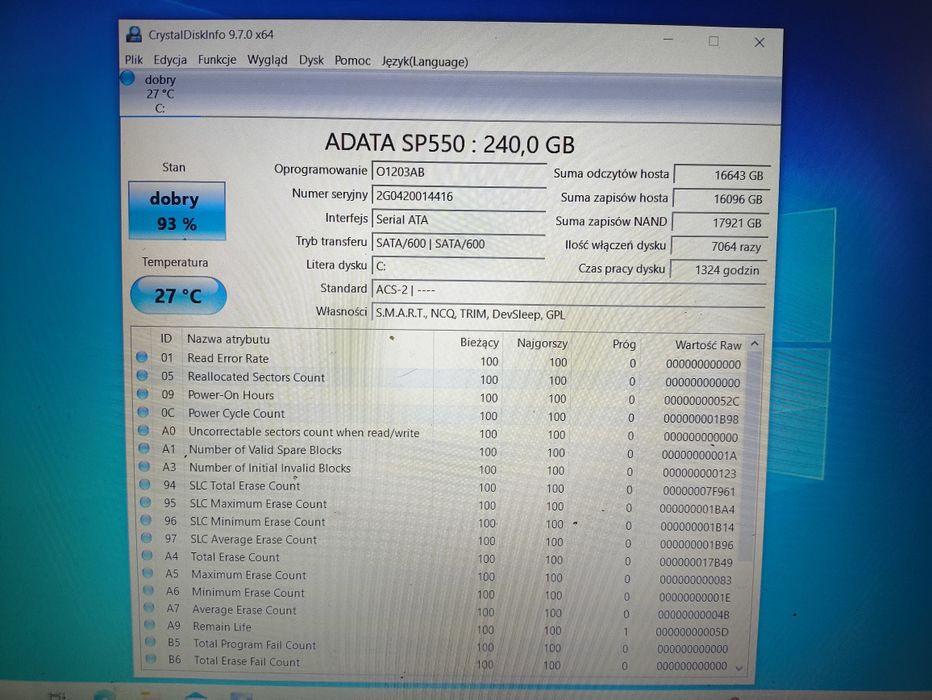Click raw value 00000007F961
This screenshot has height=700, width=932.
coord(699,491)
